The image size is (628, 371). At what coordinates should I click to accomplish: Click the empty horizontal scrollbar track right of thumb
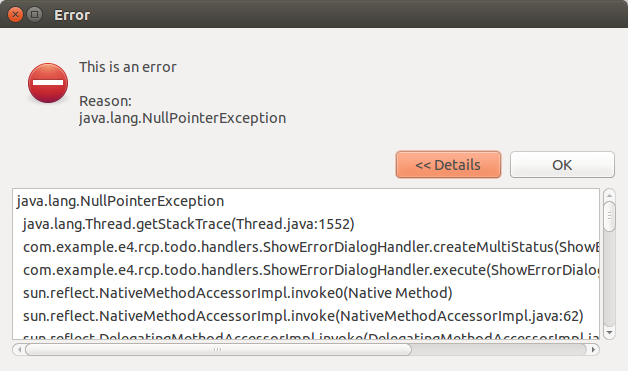click(x=499, y=349)
